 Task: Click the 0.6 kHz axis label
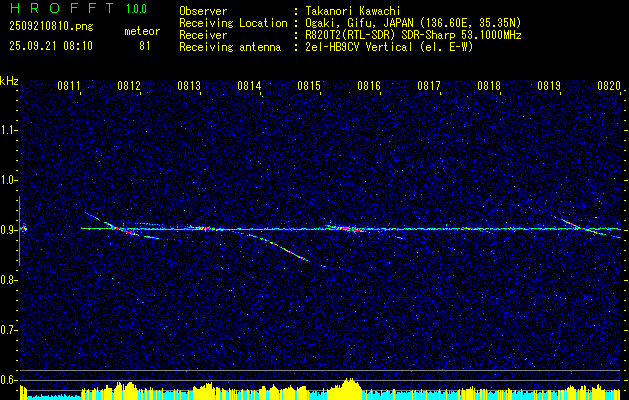(8, 380)
